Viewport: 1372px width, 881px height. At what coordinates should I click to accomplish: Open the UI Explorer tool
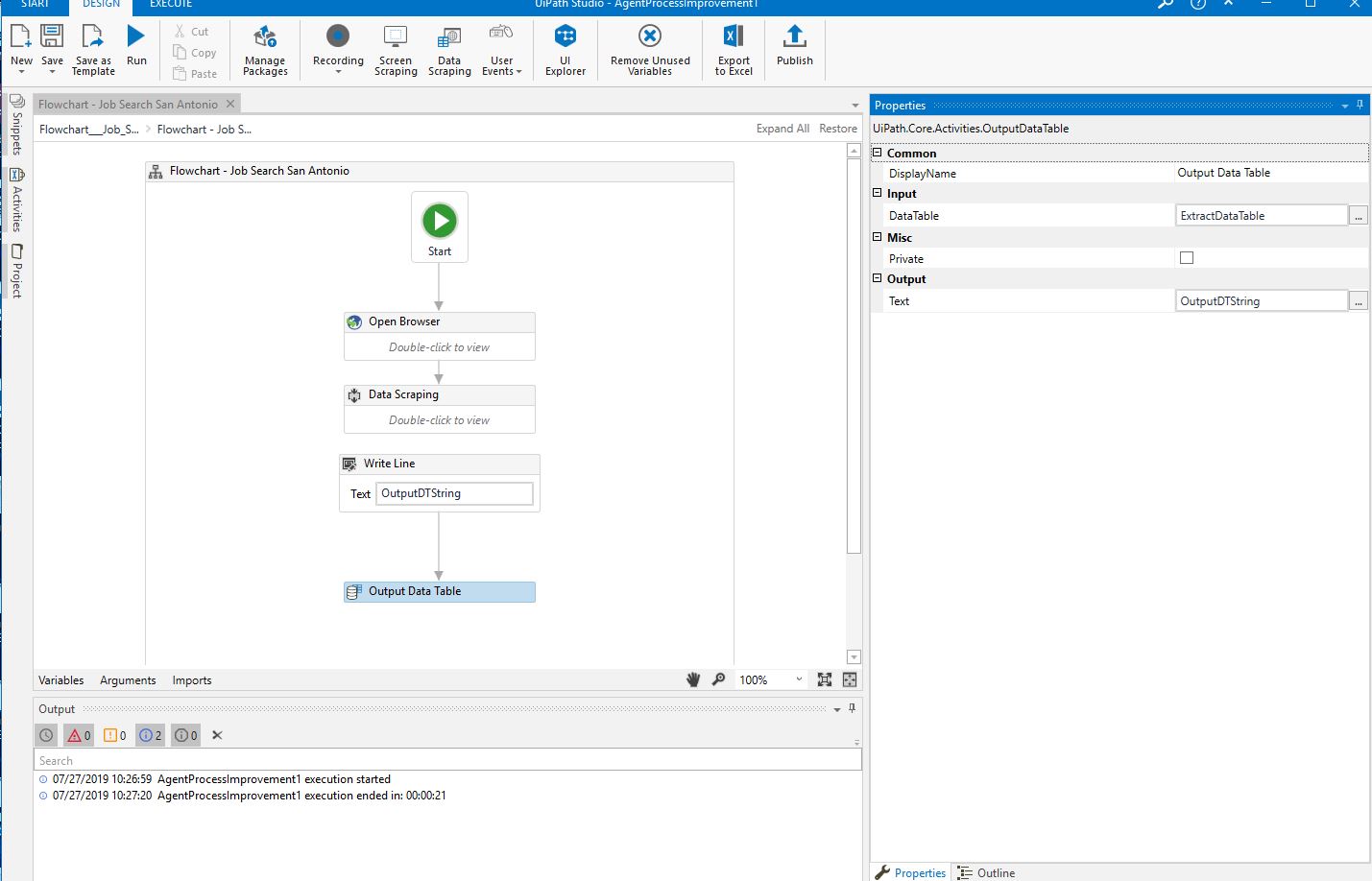coord(565,50)
